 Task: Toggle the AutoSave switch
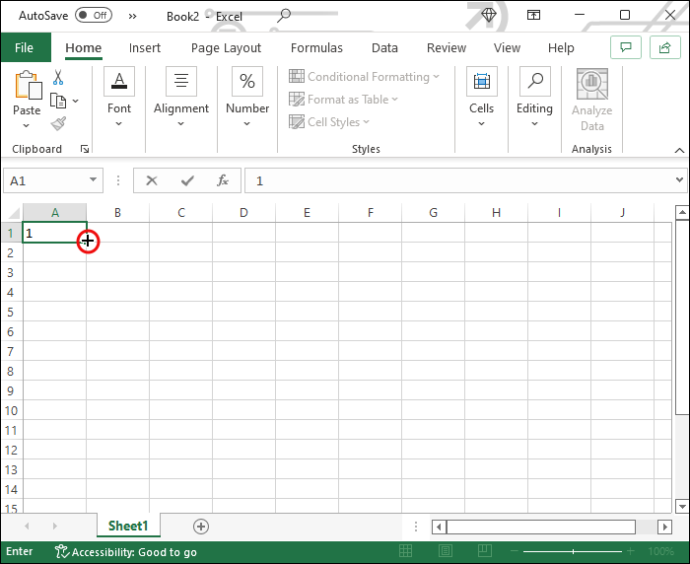tap(93, 15)
